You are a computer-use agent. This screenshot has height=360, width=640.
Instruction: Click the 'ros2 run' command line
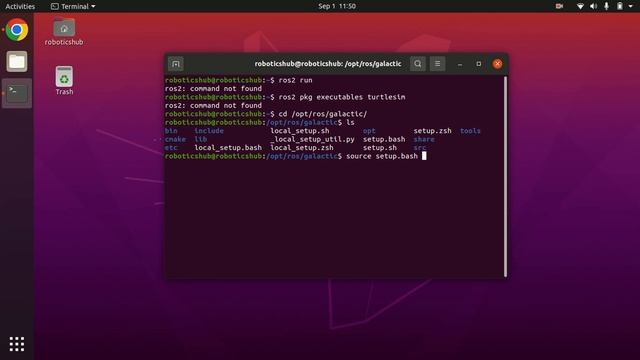tap(295, 80)
